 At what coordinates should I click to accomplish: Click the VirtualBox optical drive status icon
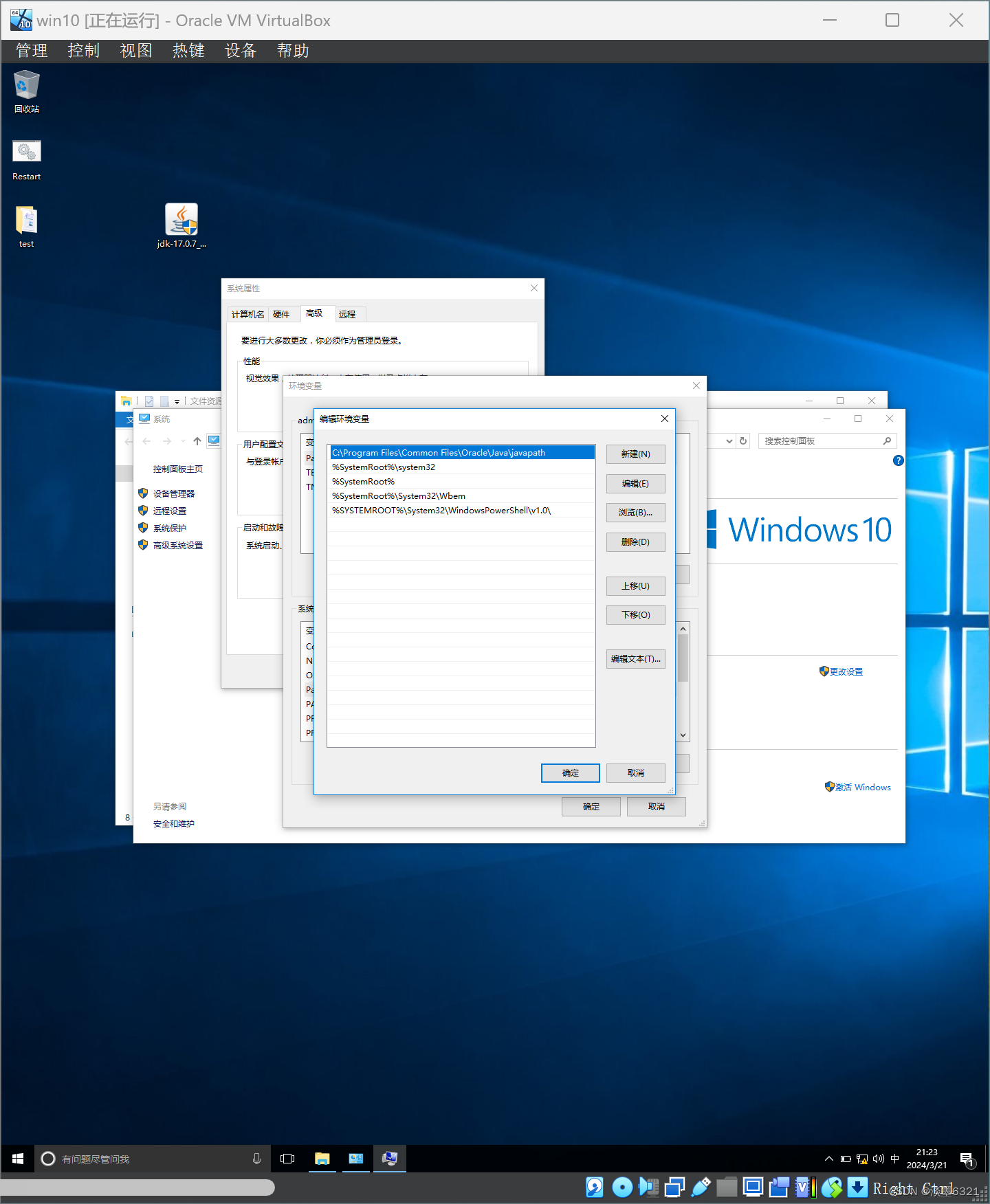coord(622,1187)
